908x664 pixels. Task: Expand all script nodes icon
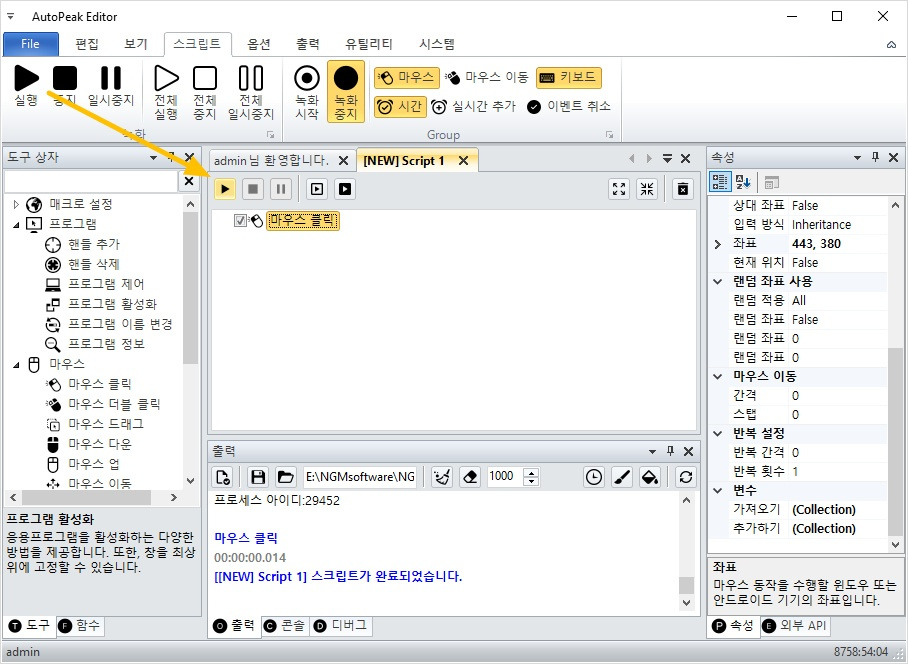click(x=619, y=189)
